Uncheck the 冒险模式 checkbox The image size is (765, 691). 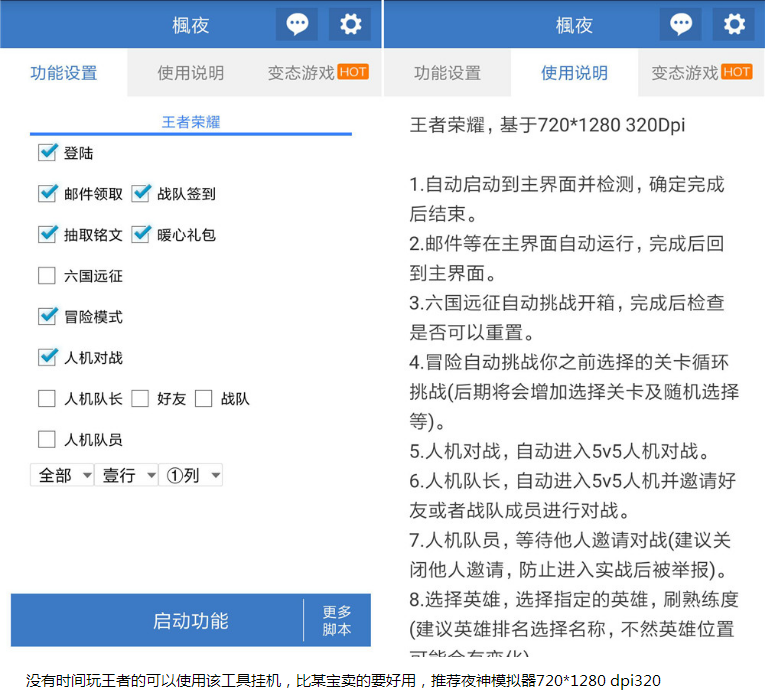(x=47, y=317)
